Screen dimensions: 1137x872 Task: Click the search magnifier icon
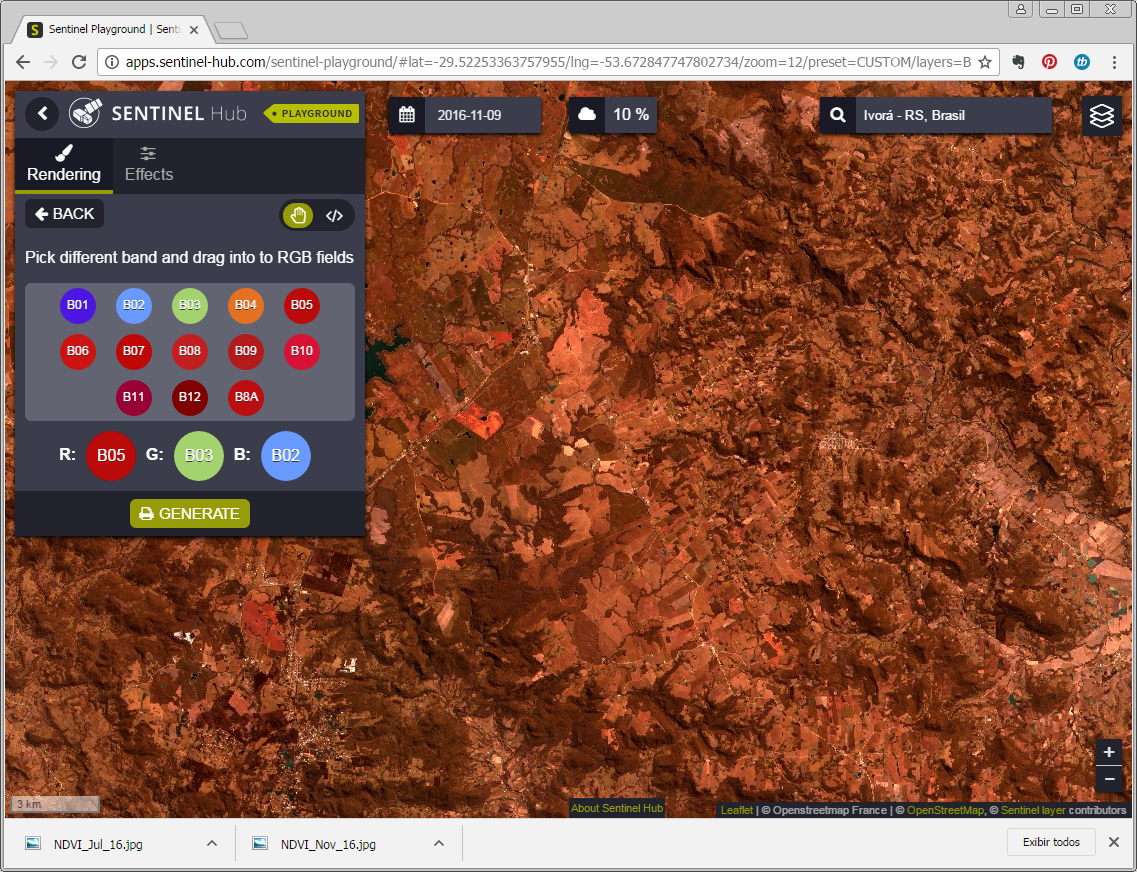(837, 115)
